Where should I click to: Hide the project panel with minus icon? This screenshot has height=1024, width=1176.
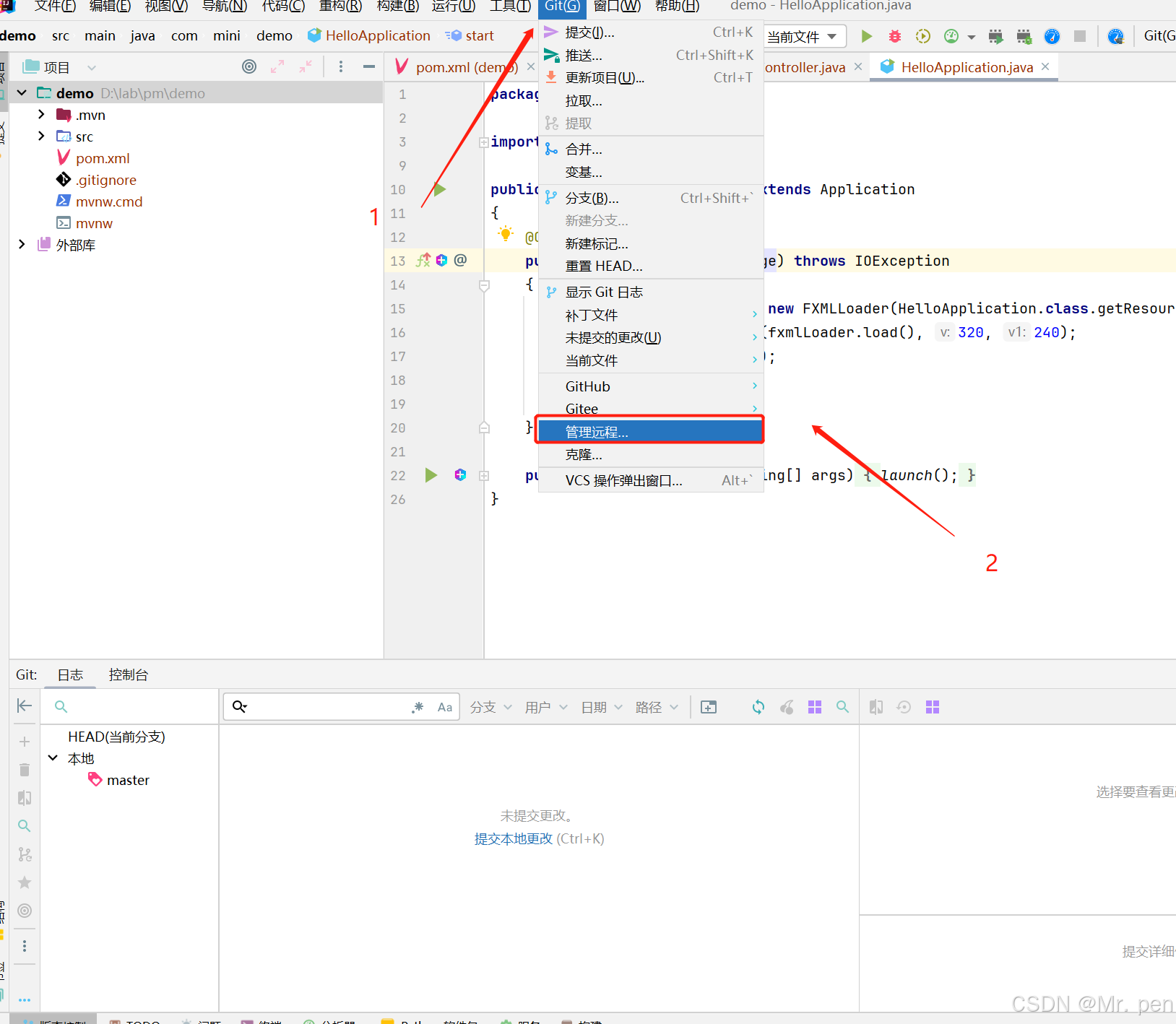point(369,66)
